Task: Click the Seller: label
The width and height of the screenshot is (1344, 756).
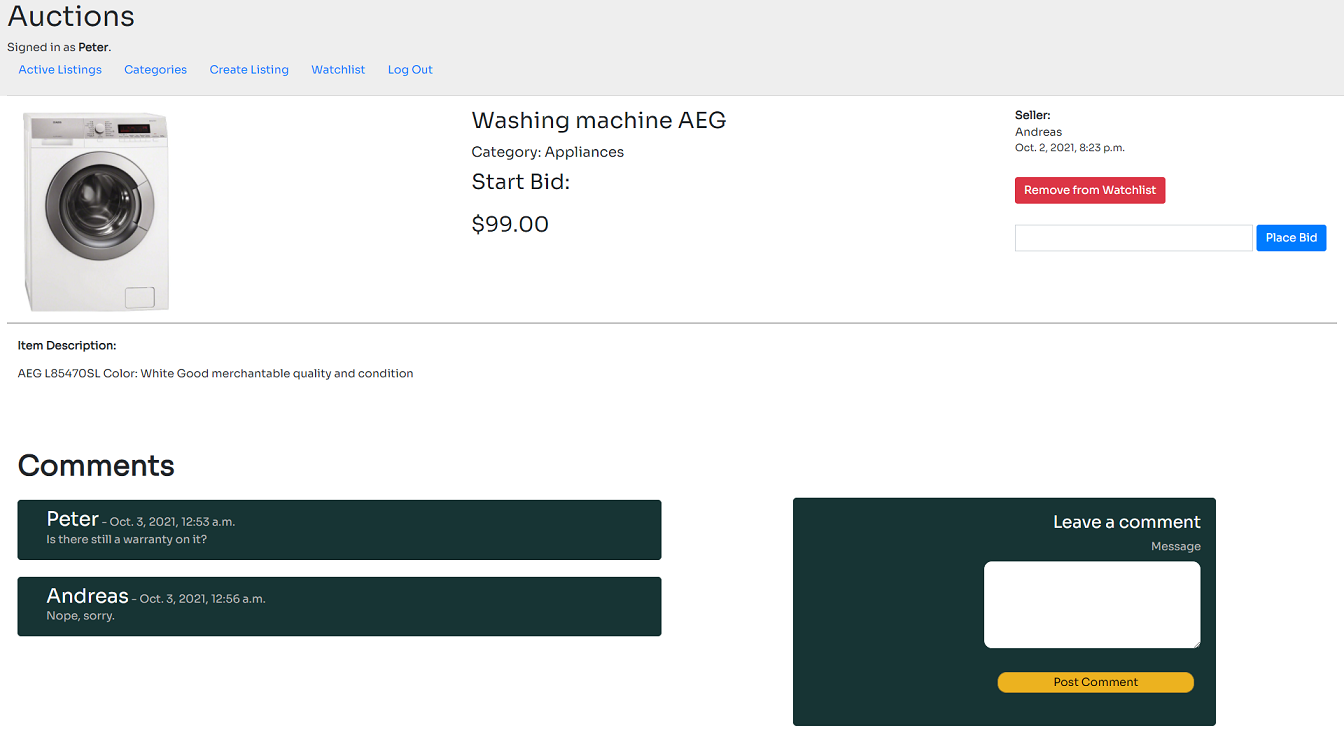Action: click(1033, 116)
